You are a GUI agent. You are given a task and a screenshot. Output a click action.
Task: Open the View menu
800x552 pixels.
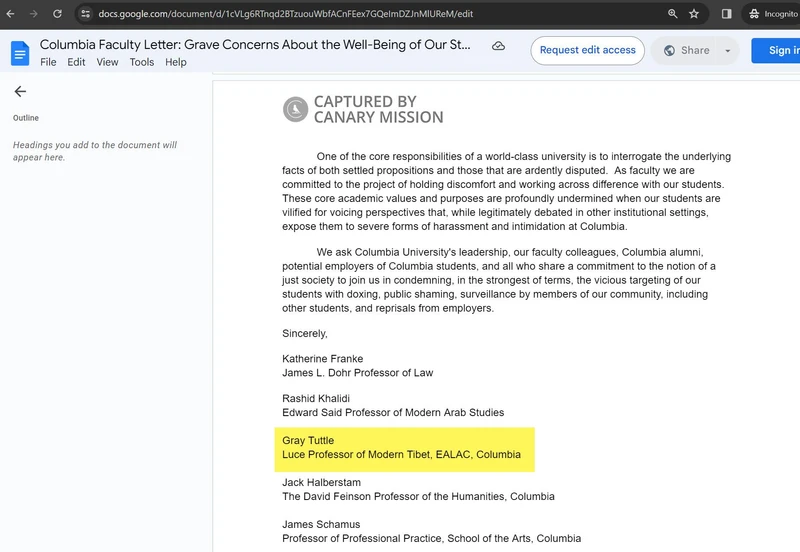[107, 62]
